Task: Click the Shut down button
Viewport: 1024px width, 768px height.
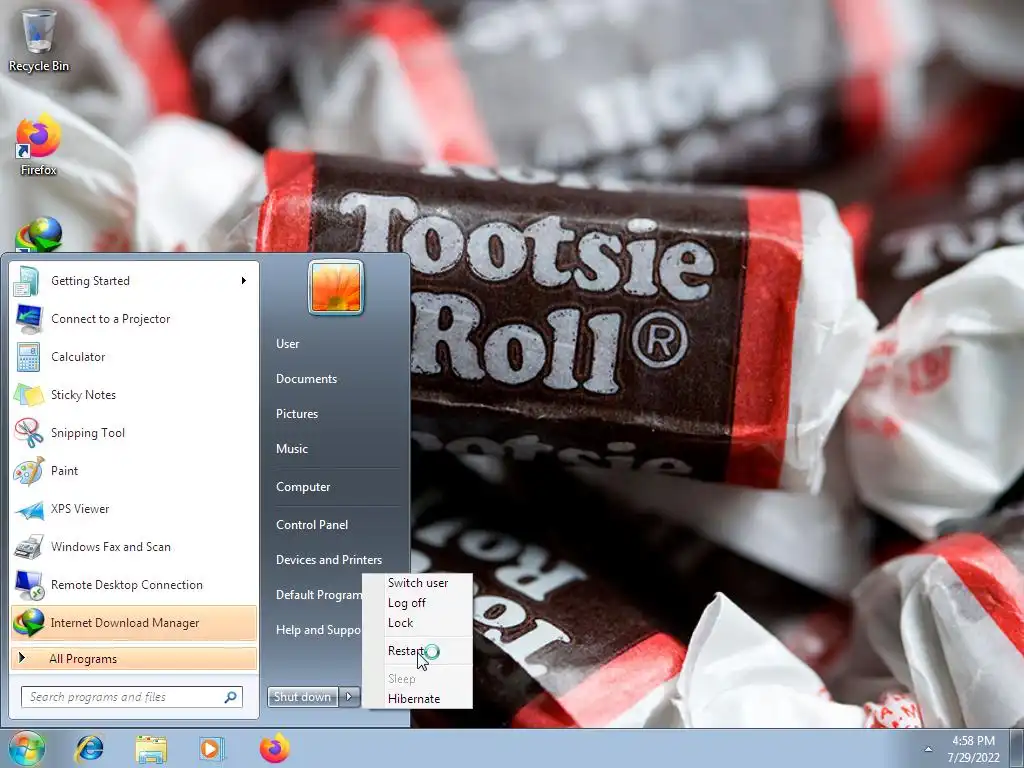Action: click(x=303, y=697)
